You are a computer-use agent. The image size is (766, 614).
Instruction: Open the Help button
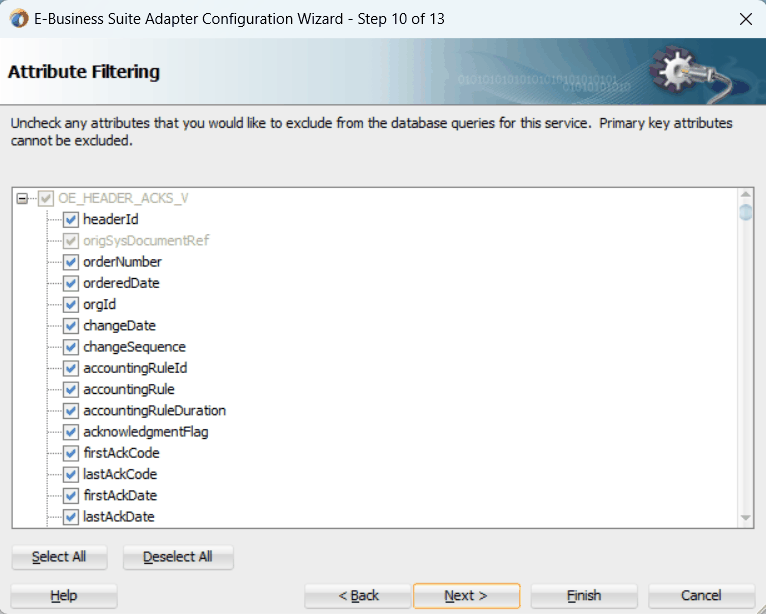point(64,595)
